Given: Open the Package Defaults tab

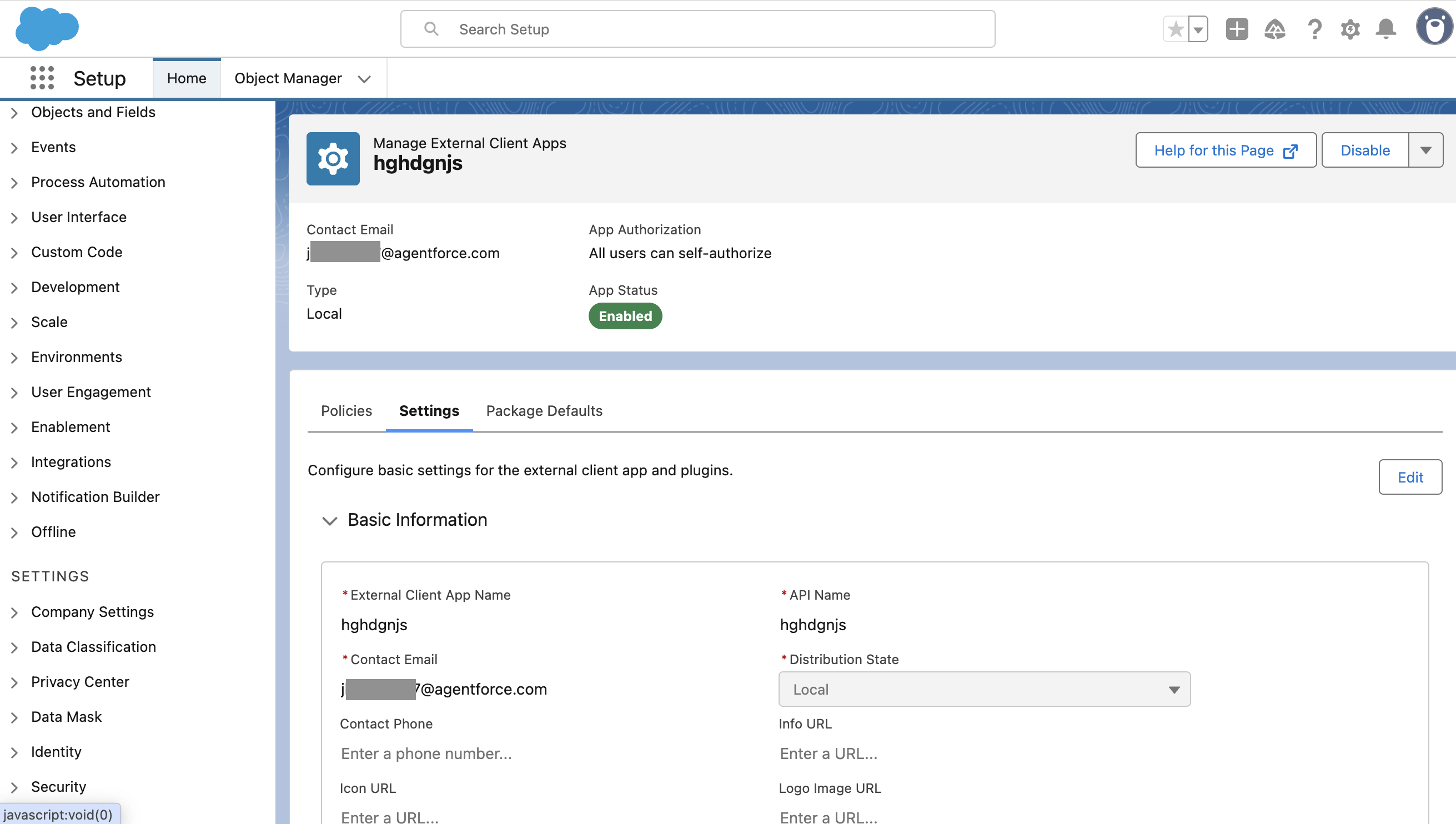Looking at the screenshot, I should (544, 410).
